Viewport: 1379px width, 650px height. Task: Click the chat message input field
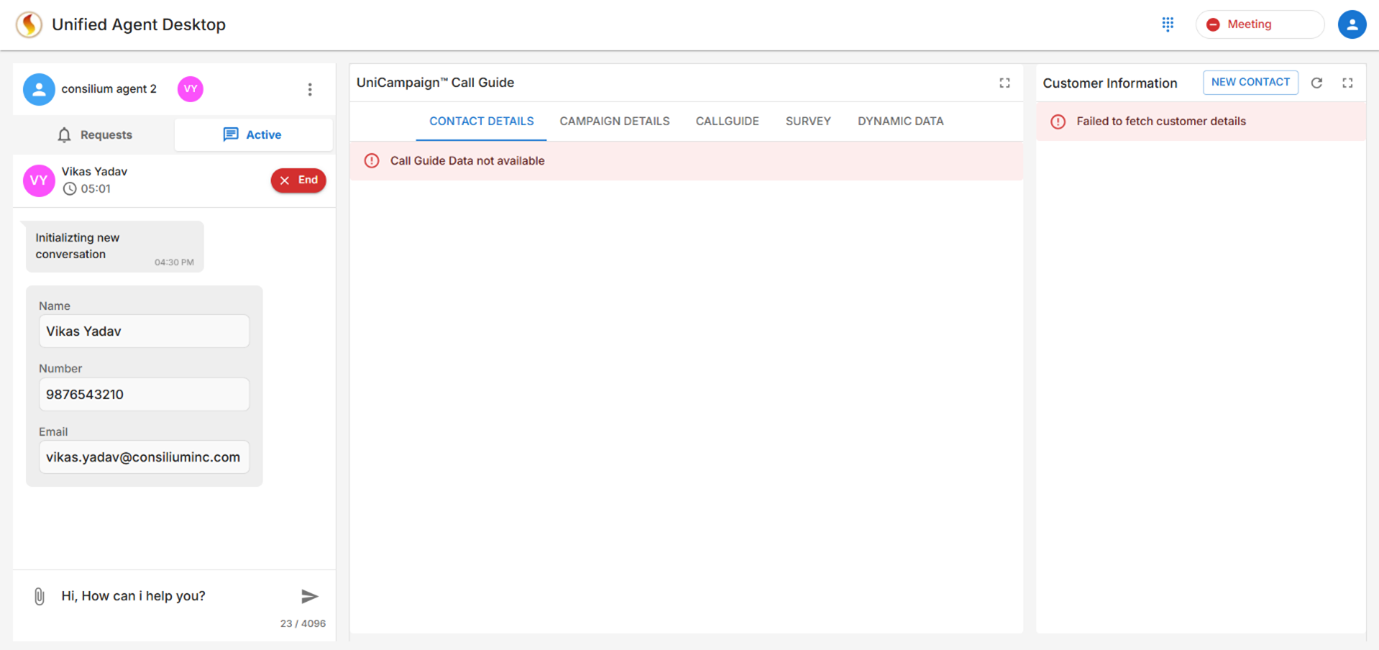tap(170, 596)
